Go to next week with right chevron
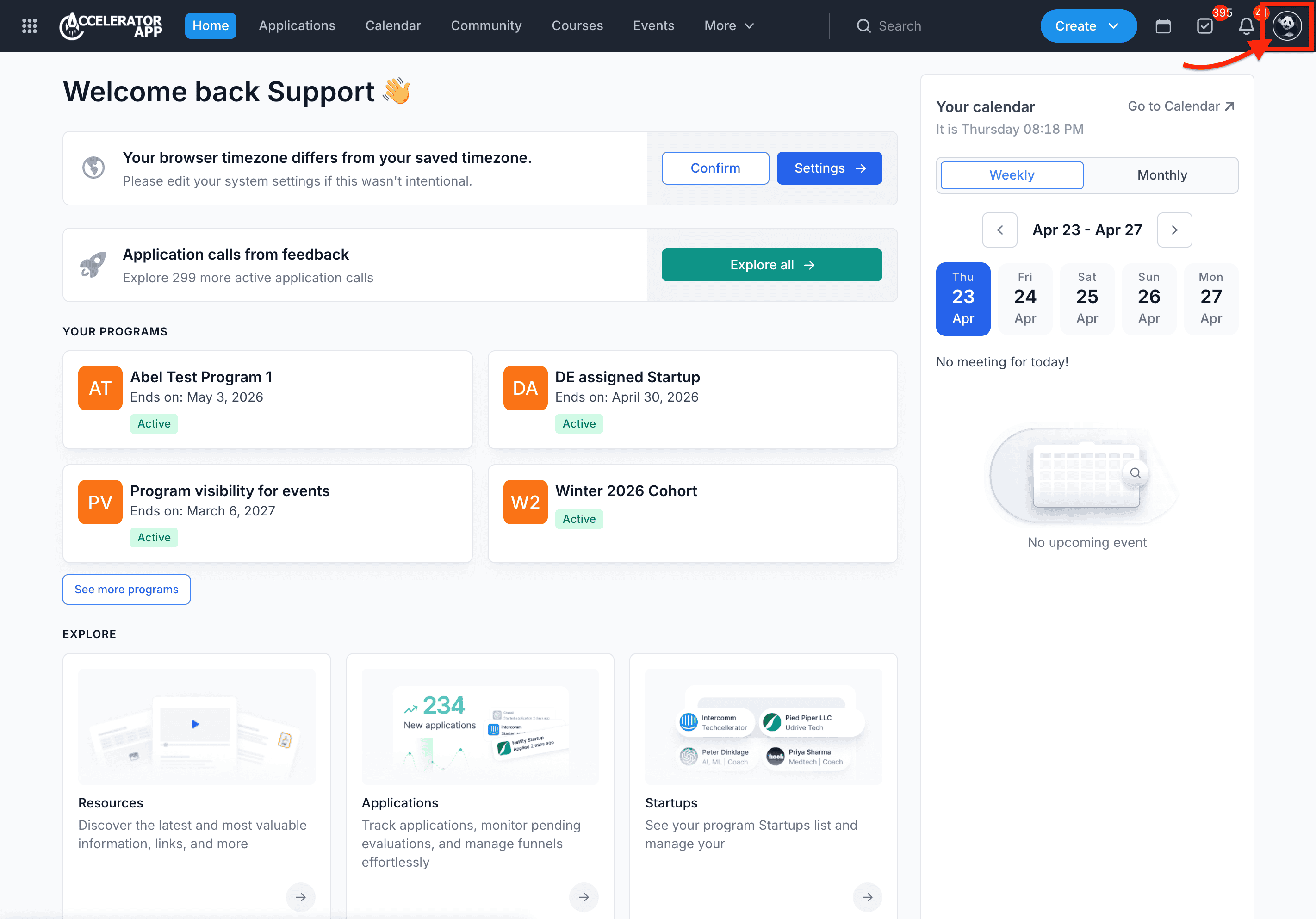Viewport: 1316px width, 919px height. click(1174, 230)
